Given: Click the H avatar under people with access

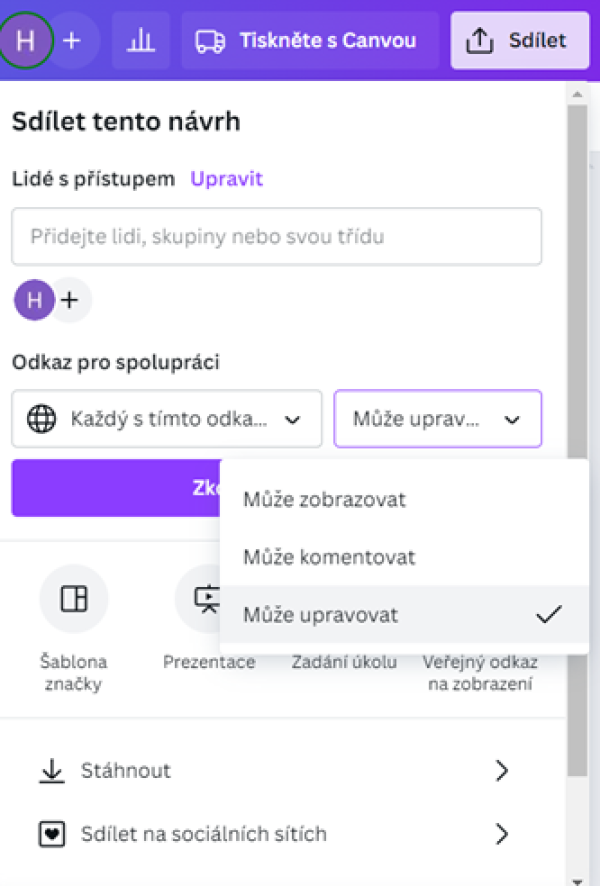Looking at the screenshot, I should [x=35, y=300].
